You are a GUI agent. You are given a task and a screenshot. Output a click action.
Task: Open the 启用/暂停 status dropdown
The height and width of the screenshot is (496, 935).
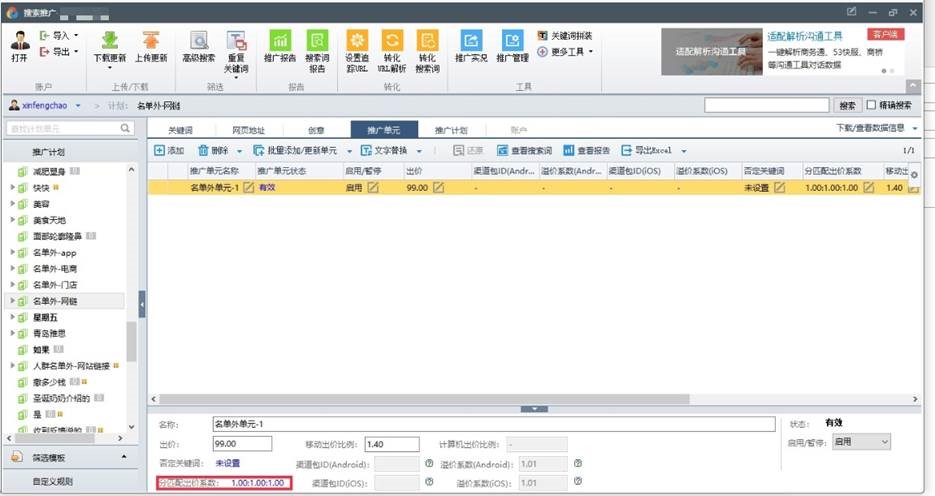[860, 442]
